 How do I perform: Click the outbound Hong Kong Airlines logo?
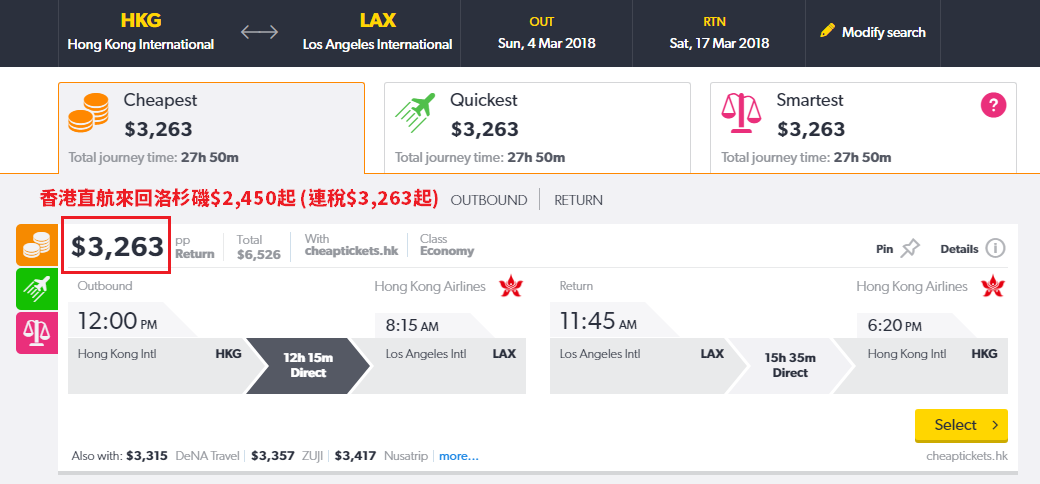pos(511,286)
